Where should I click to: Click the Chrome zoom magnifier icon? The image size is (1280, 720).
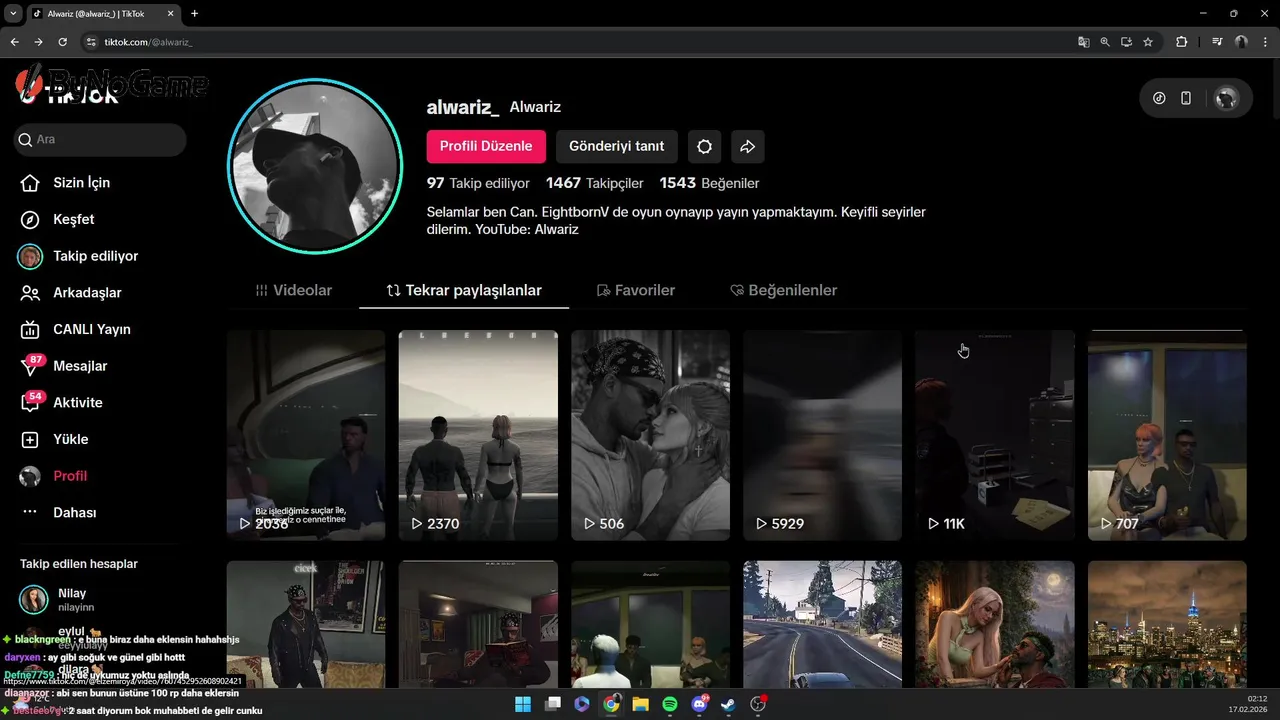coord(1105,42)
